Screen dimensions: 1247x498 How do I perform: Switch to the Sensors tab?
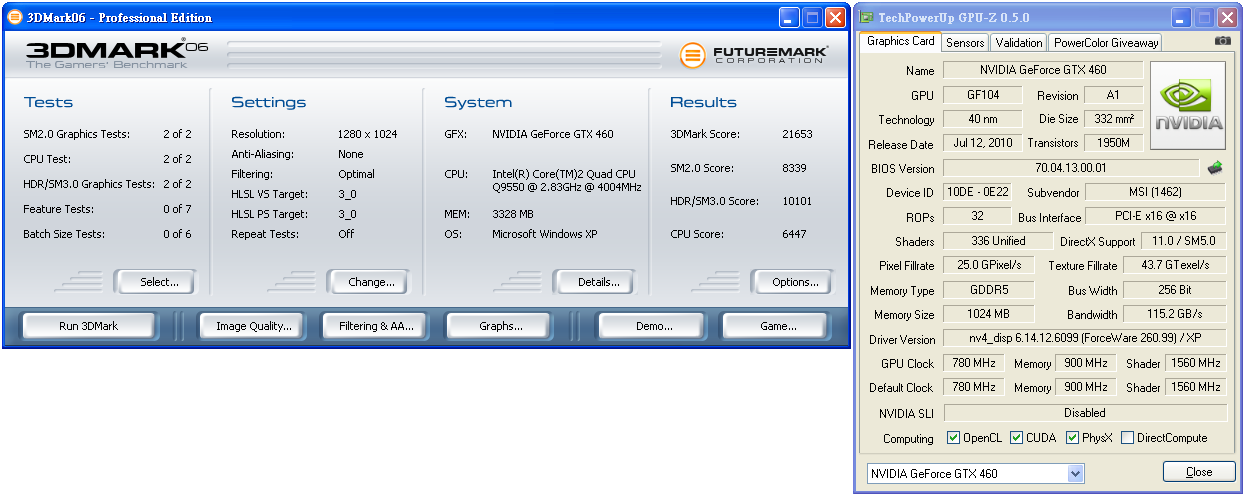(965, 42)
